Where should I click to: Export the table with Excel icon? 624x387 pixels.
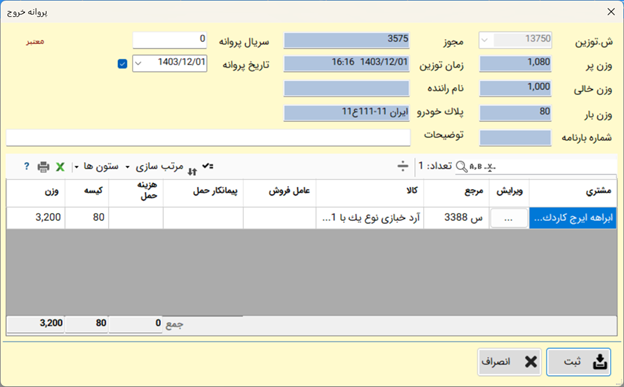60,166
